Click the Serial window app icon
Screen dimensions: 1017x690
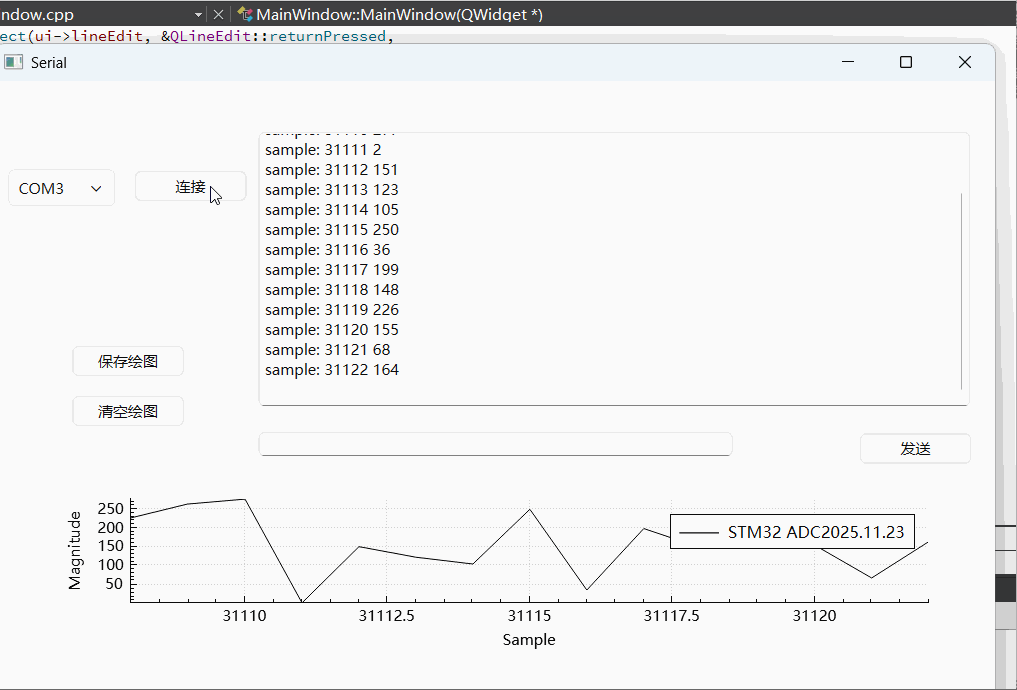coord(14,62)
